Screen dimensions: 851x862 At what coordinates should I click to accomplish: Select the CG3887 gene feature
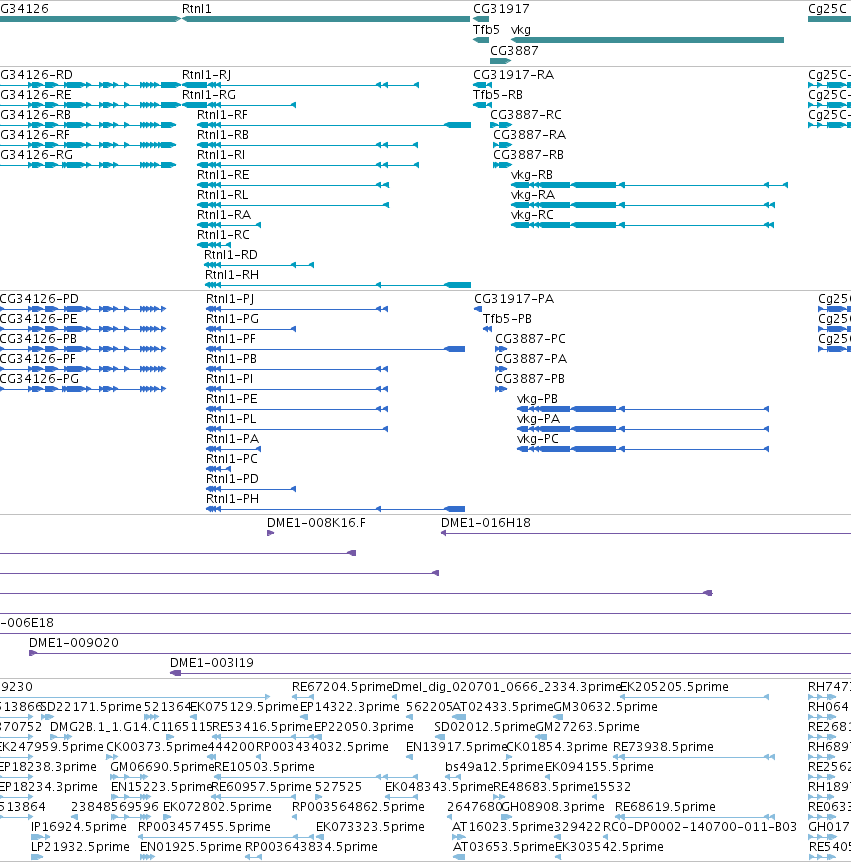tap(500, 61)
